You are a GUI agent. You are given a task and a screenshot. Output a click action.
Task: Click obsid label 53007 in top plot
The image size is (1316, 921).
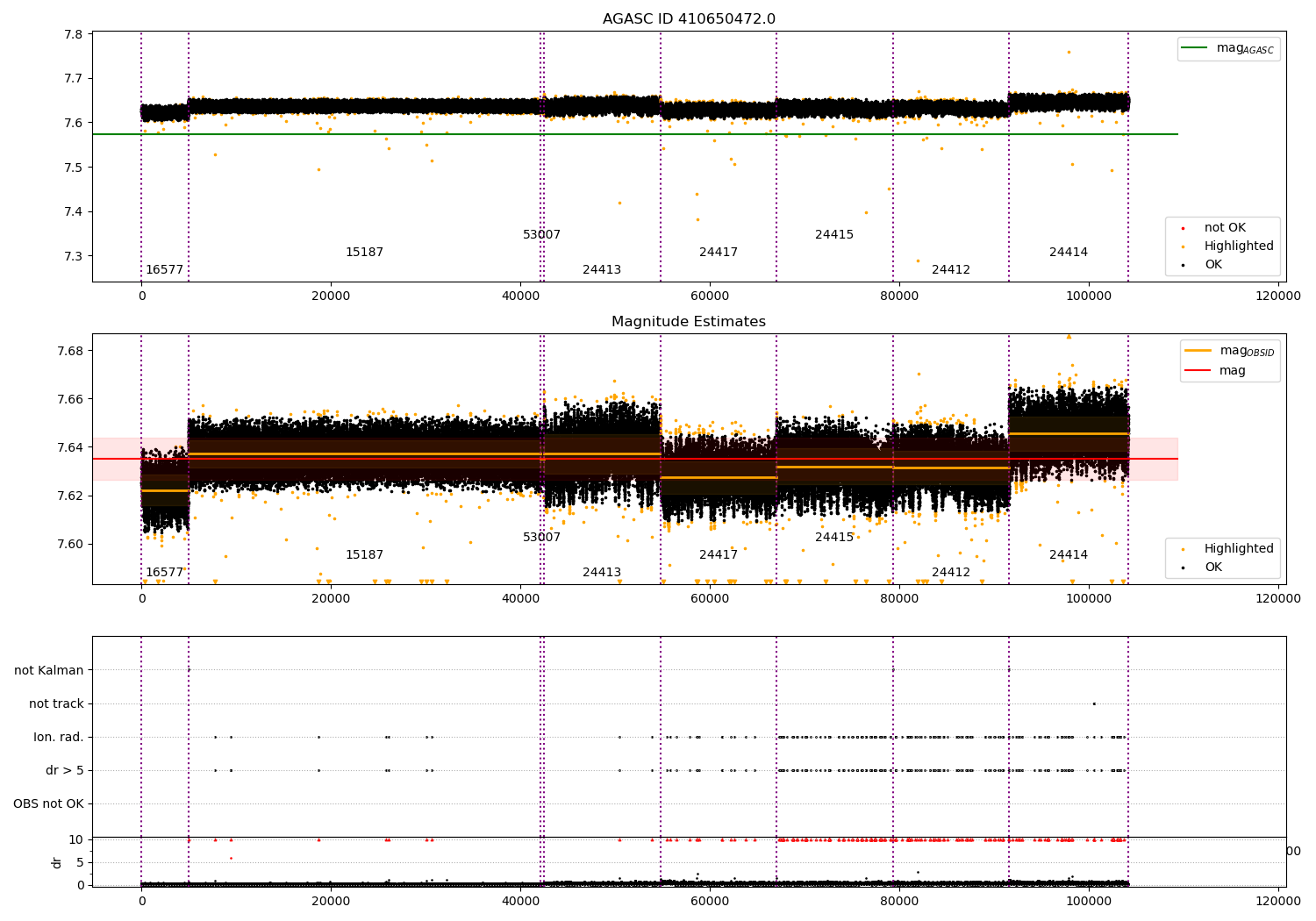coord(541,235)
